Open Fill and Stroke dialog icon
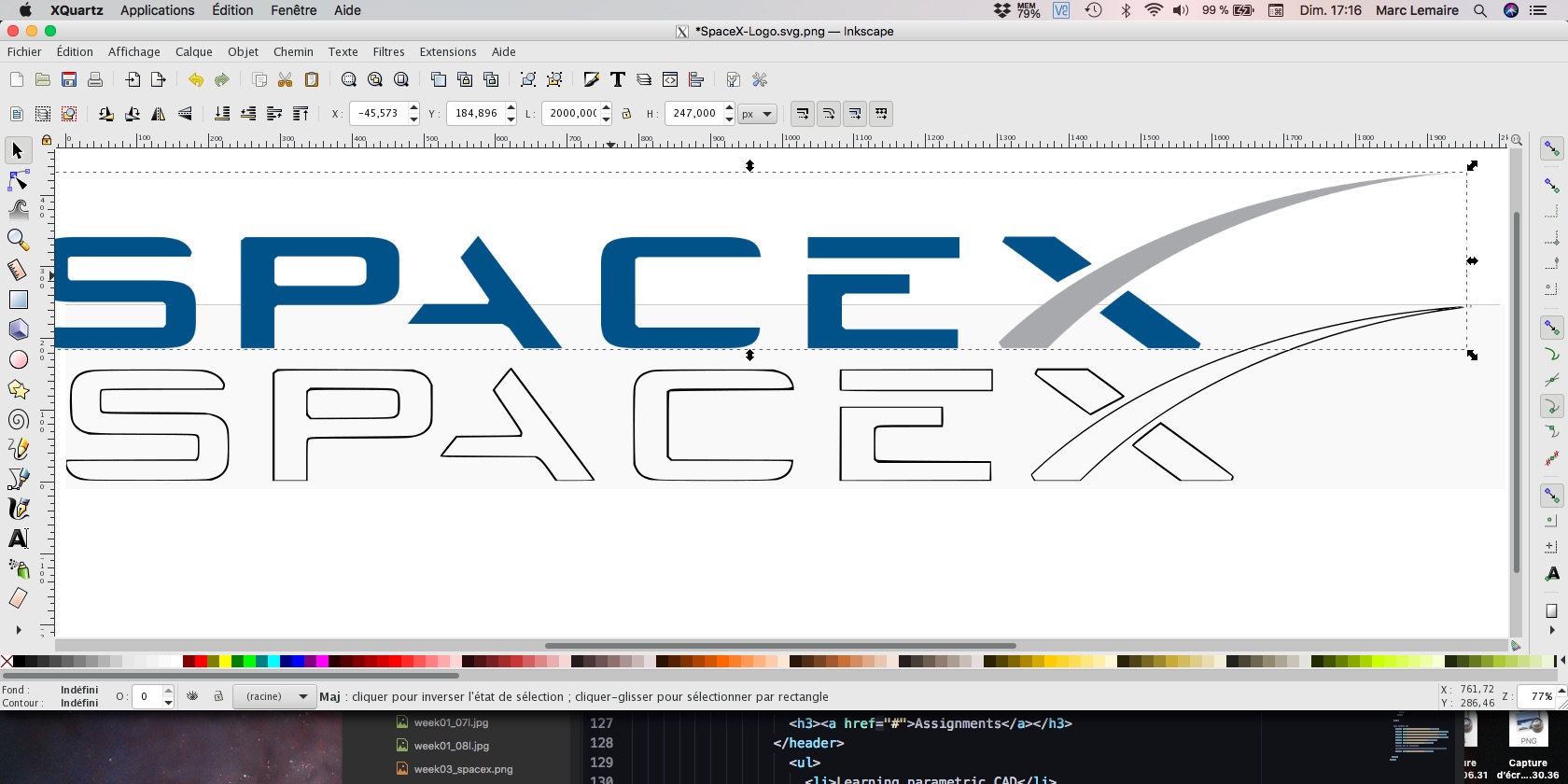Image resolution: width=1568 pixels, height=784 pixels. [x=591, y=80]
